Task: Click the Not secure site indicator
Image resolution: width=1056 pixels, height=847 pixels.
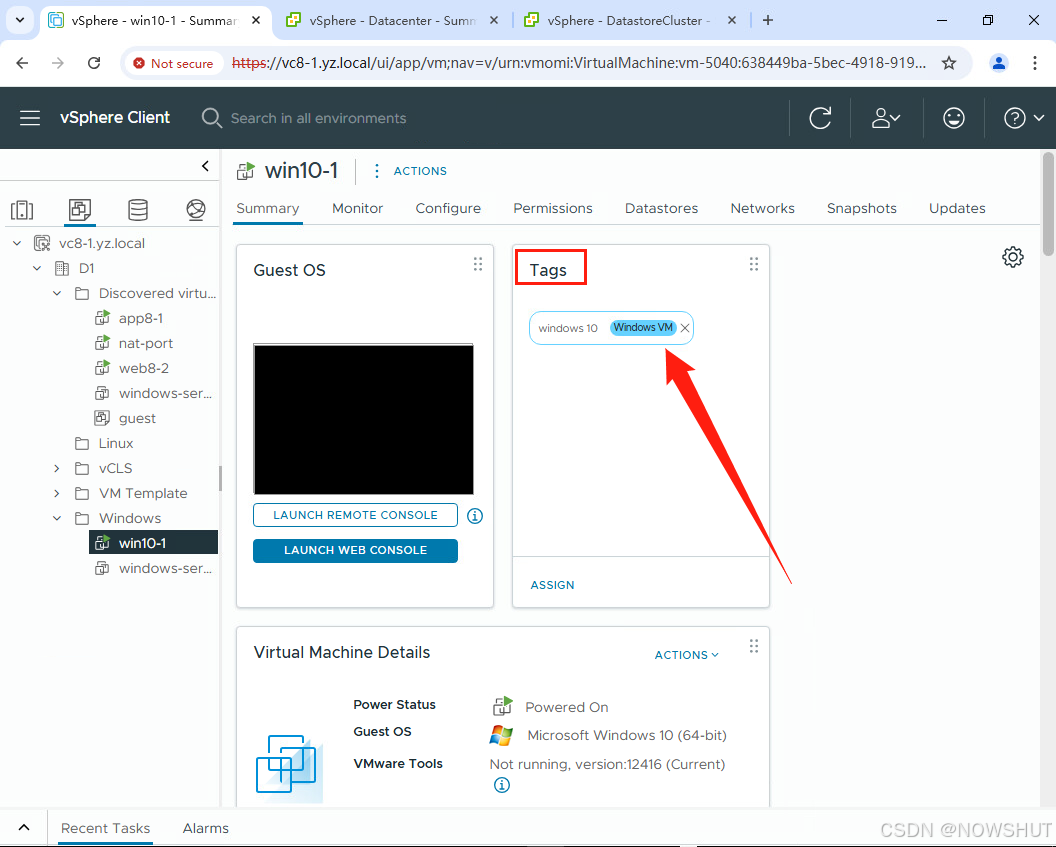Action: click(x=173, y=63)
